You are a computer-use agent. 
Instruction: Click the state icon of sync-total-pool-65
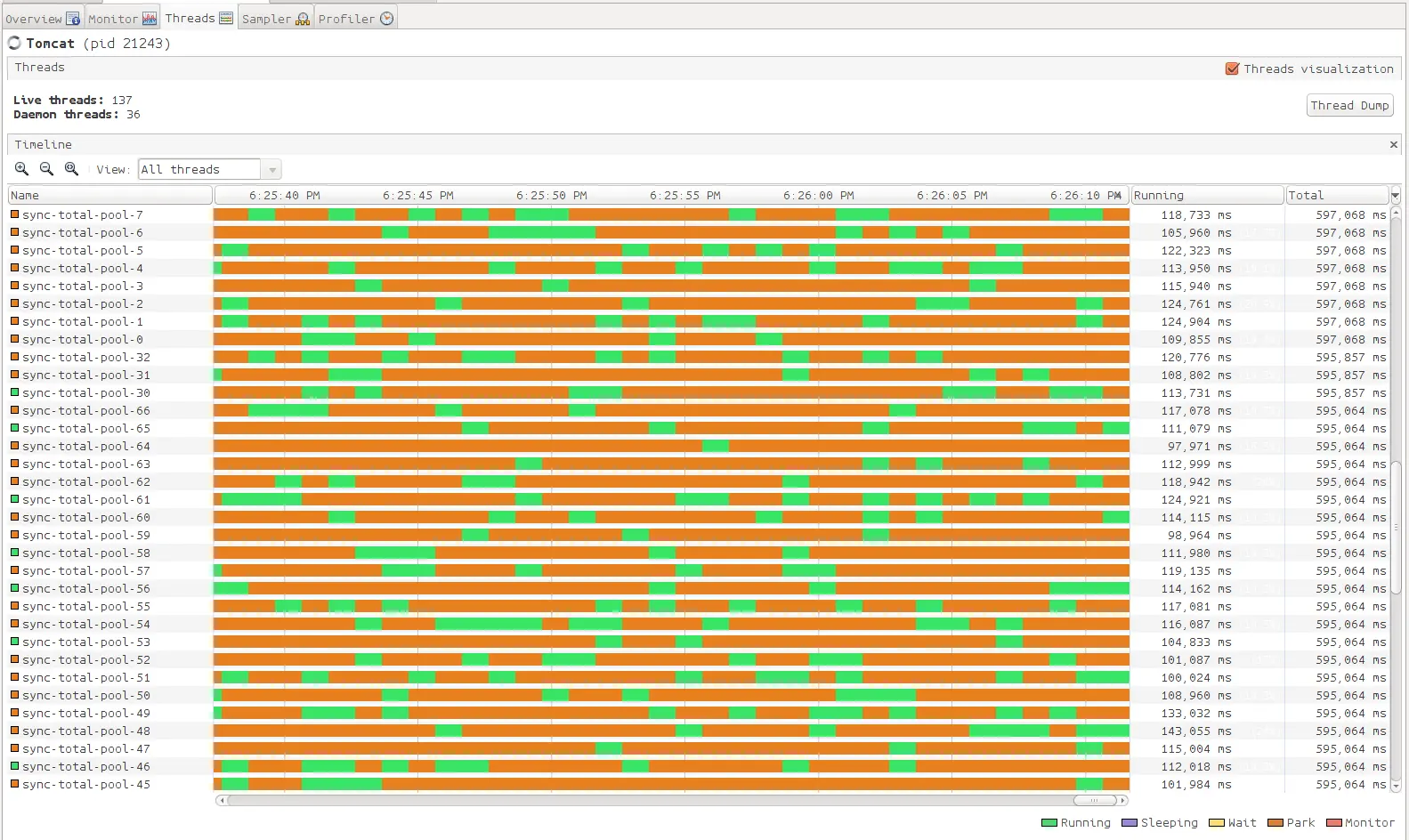pos(14,427)
